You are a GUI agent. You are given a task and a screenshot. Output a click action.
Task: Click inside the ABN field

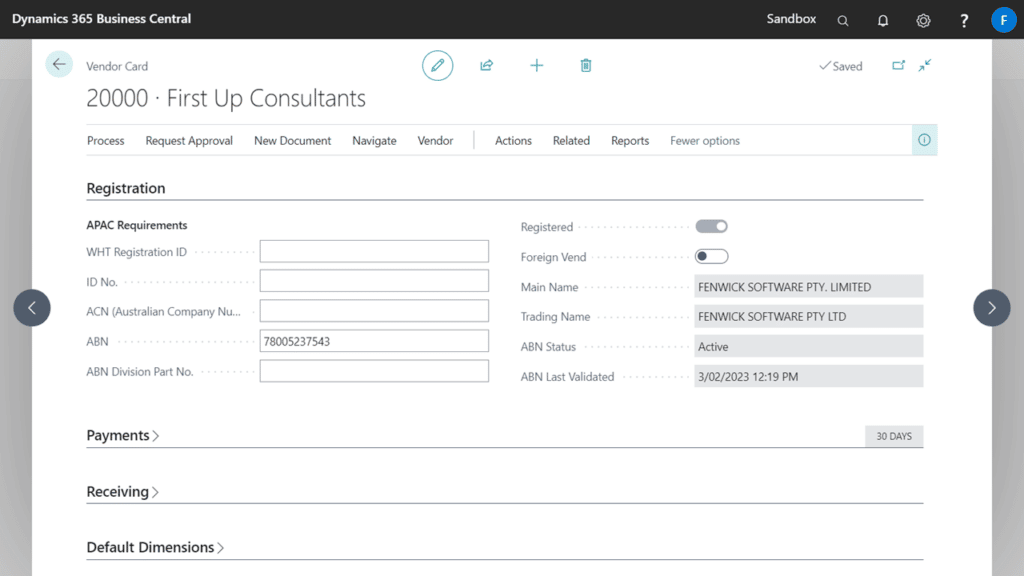click(373, 340)
